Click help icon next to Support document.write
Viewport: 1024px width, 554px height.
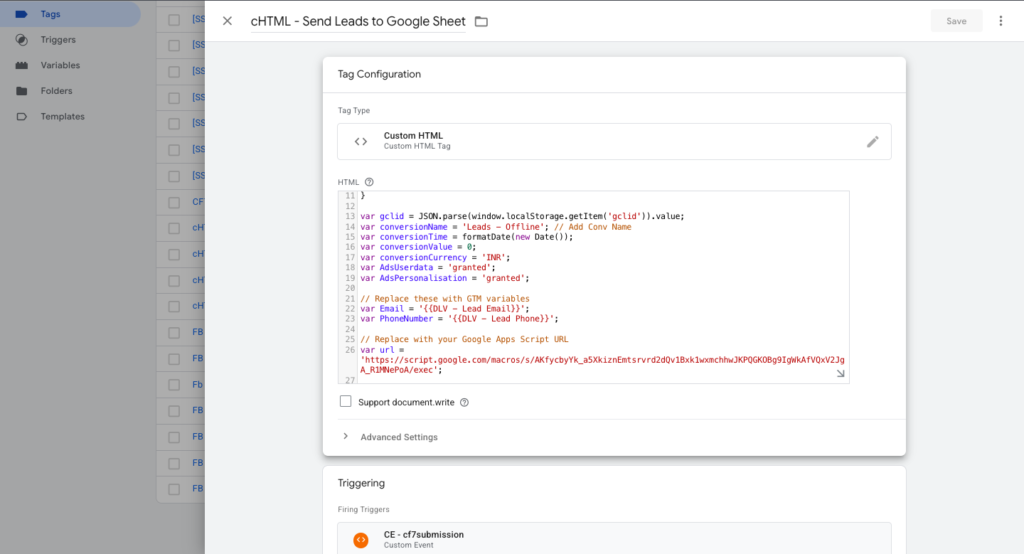[x=464, y=402]
